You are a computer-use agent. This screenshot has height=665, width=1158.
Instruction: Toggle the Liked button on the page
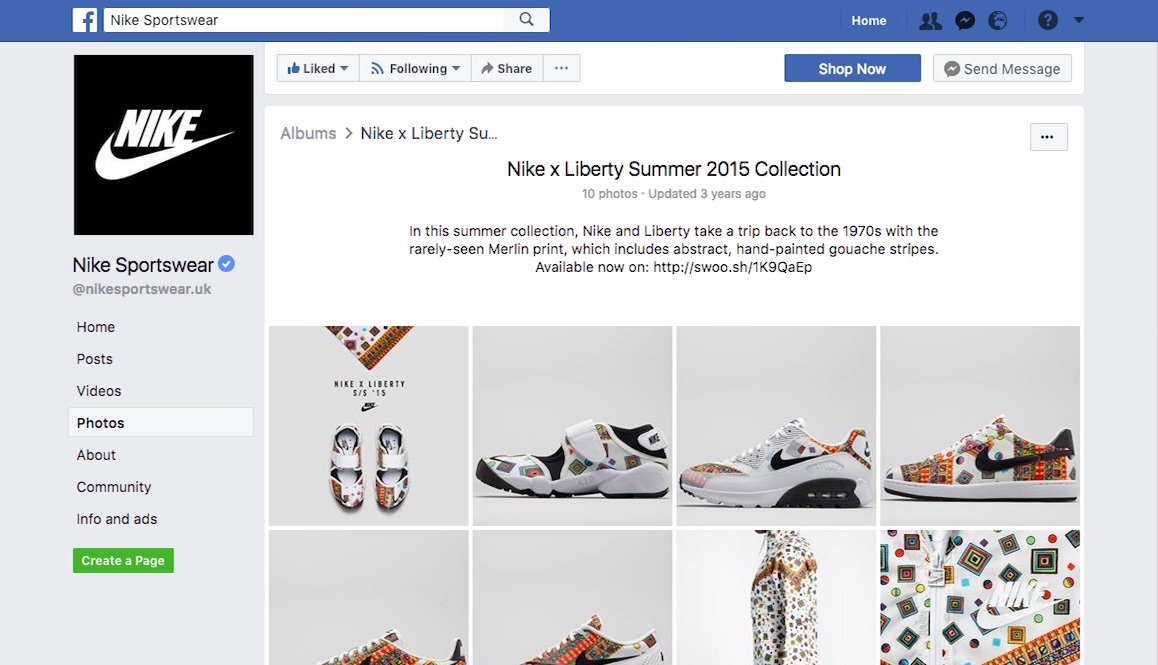coord(318,69)
